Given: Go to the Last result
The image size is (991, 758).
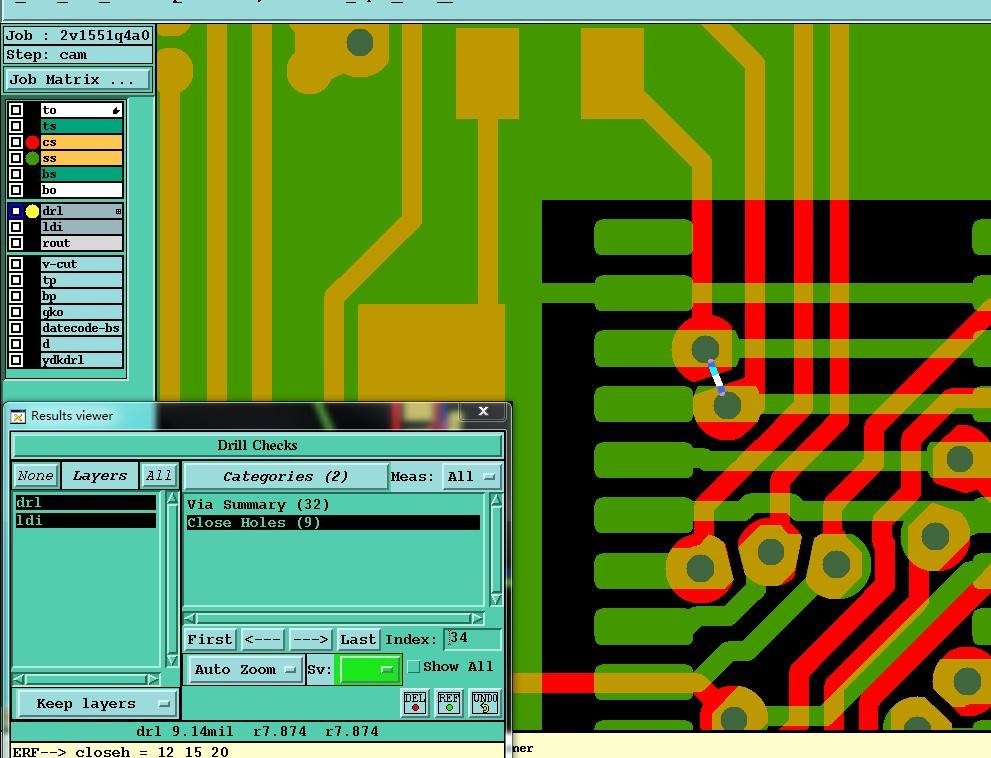Looking at the screenshot, I should coord(358,639).
